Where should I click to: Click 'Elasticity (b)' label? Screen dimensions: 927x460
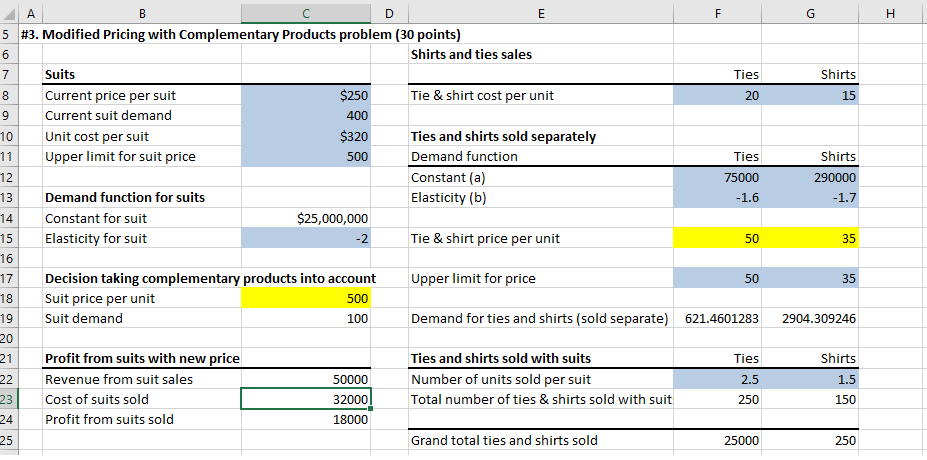pyautogui.click(x=448, y=197)
